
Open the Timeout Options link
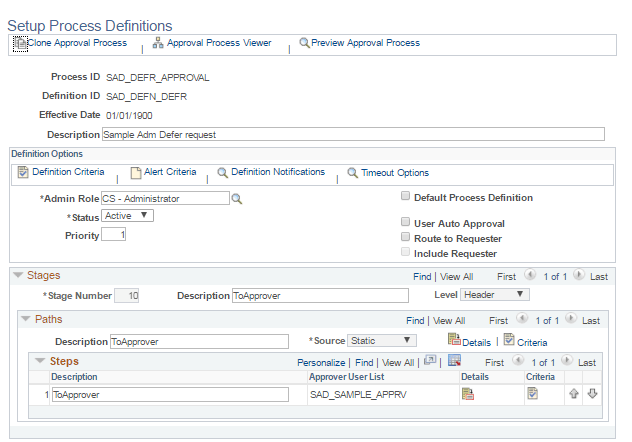point(395,173)
